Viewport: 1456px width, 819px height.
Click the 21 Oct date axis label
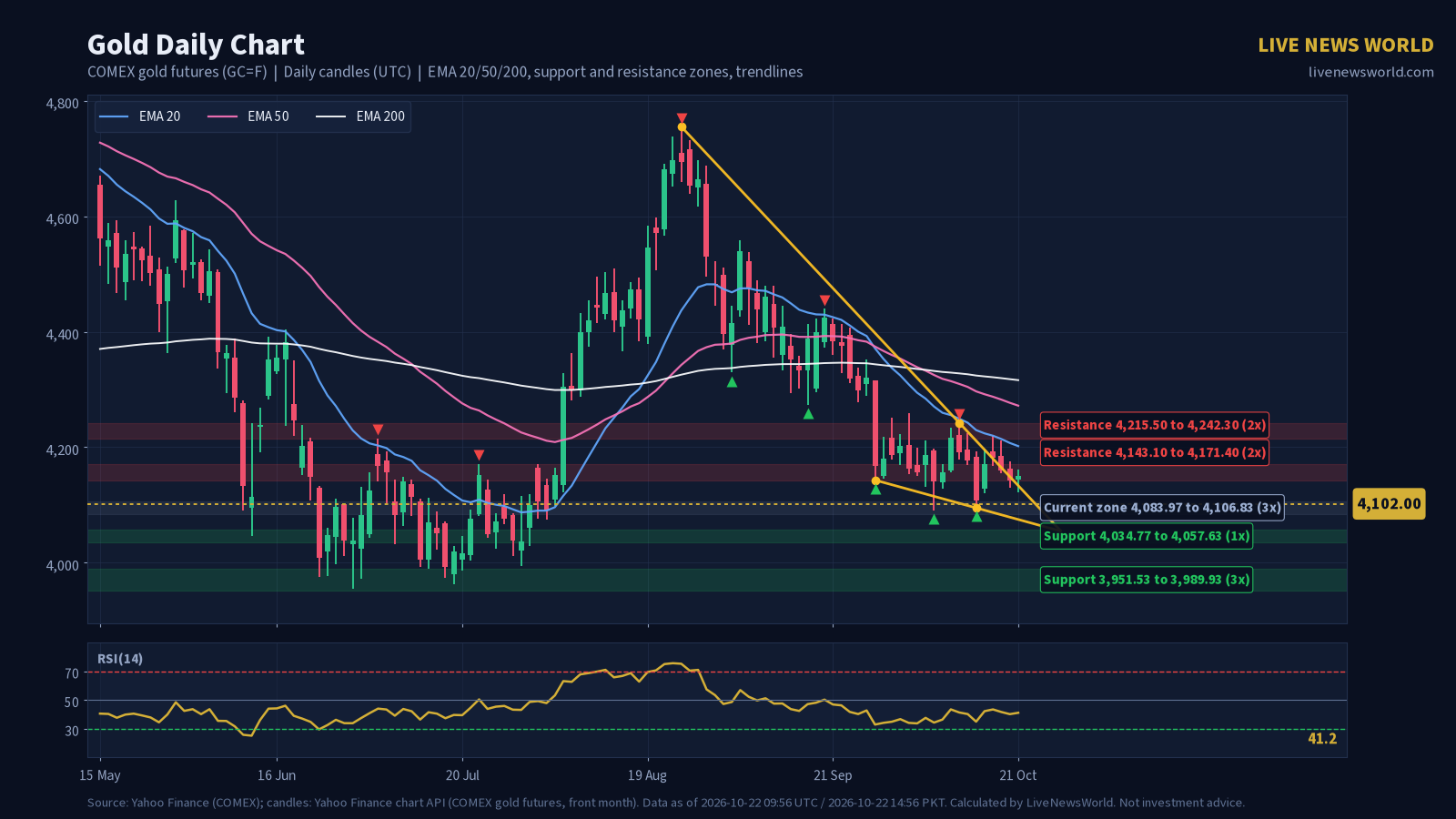point(1018,775)
